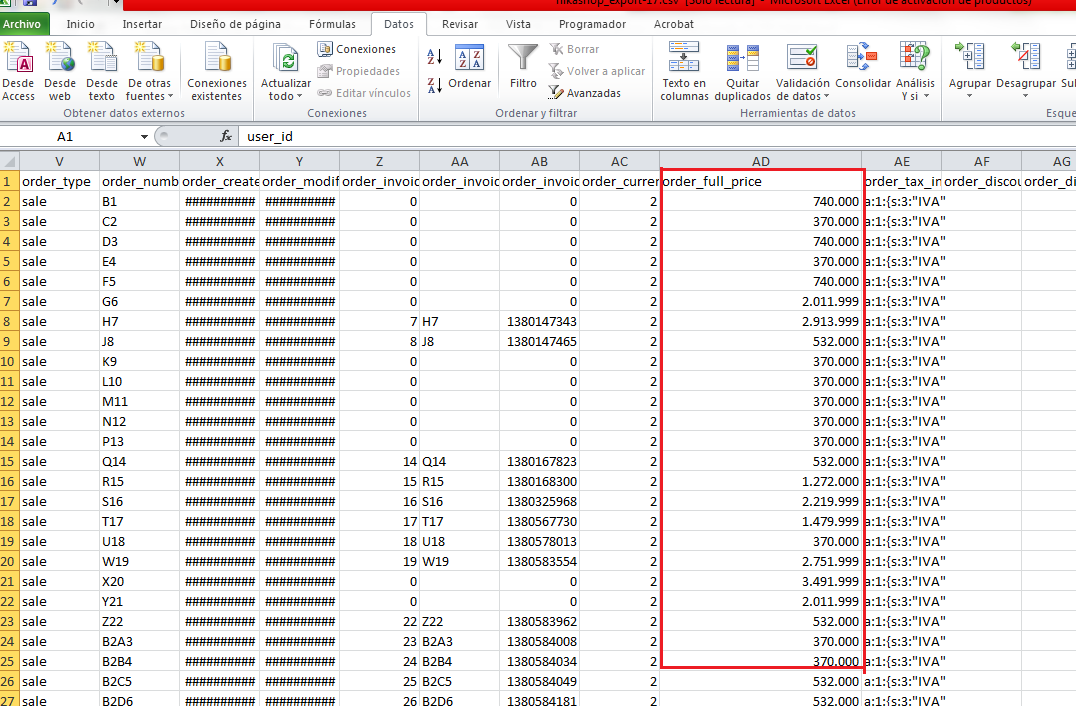Open Diseño de página tab
The width and height of the screenshot is (1076, 706).
tap(235, 24)
